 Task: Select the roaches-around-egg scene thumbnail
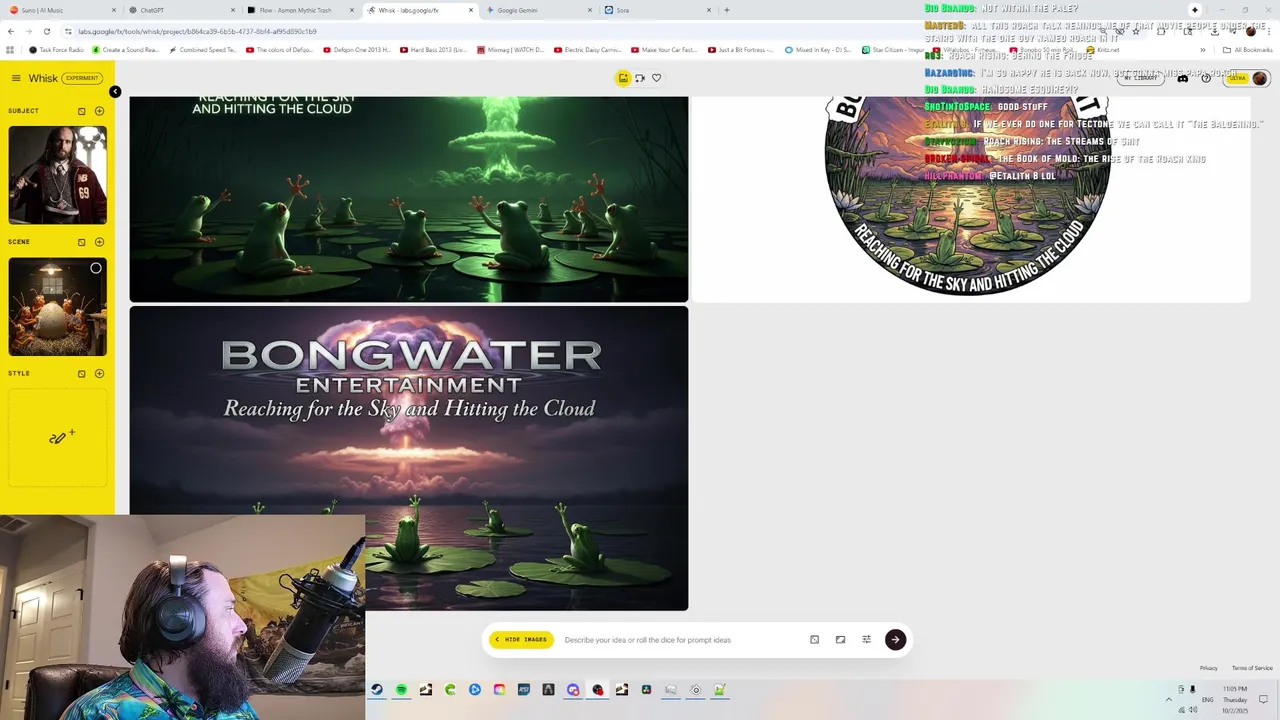[58, 307]
